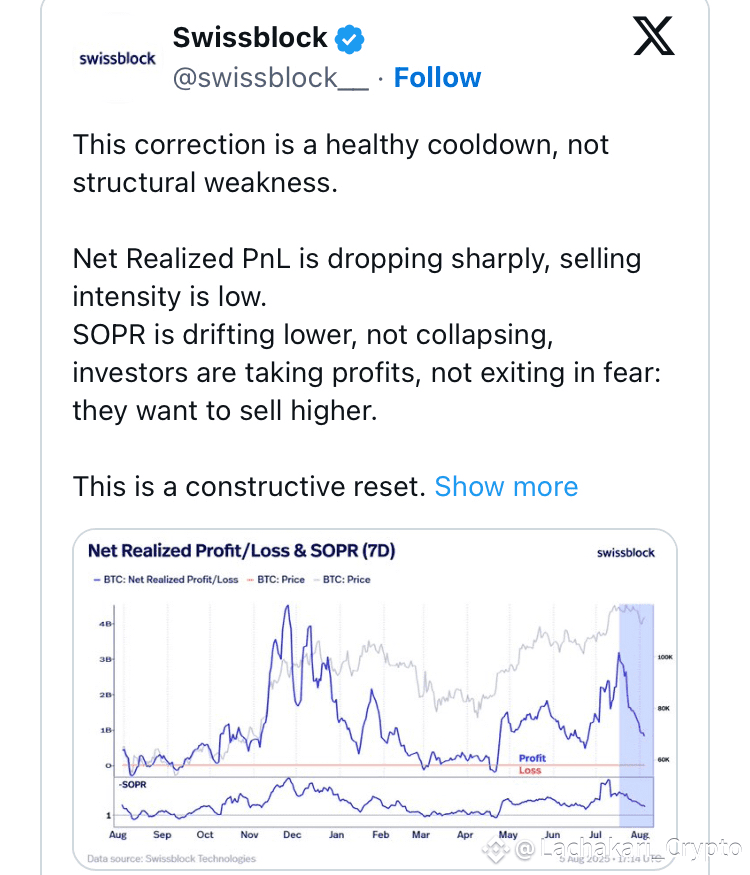
Task: Open the Net Realized Profit/Loss chart image
Action: pos(375,699)
